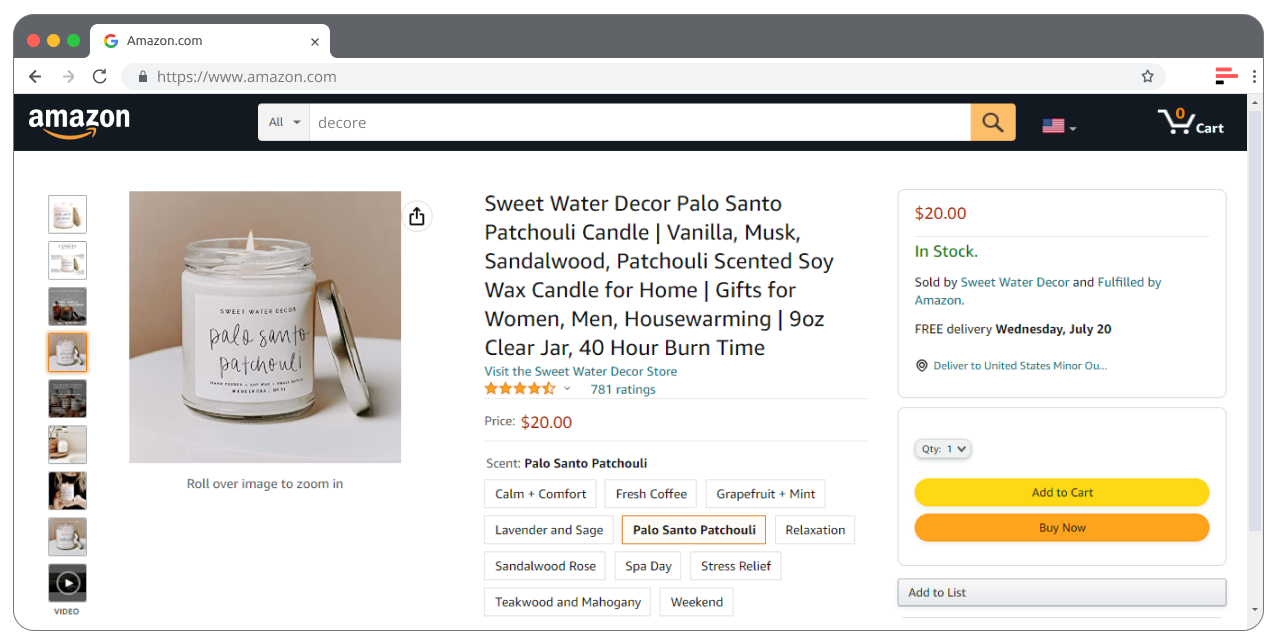Viewport: 1280px width, 644px height.
Task: Open the shopping Cart
Action: (1191, 121)
